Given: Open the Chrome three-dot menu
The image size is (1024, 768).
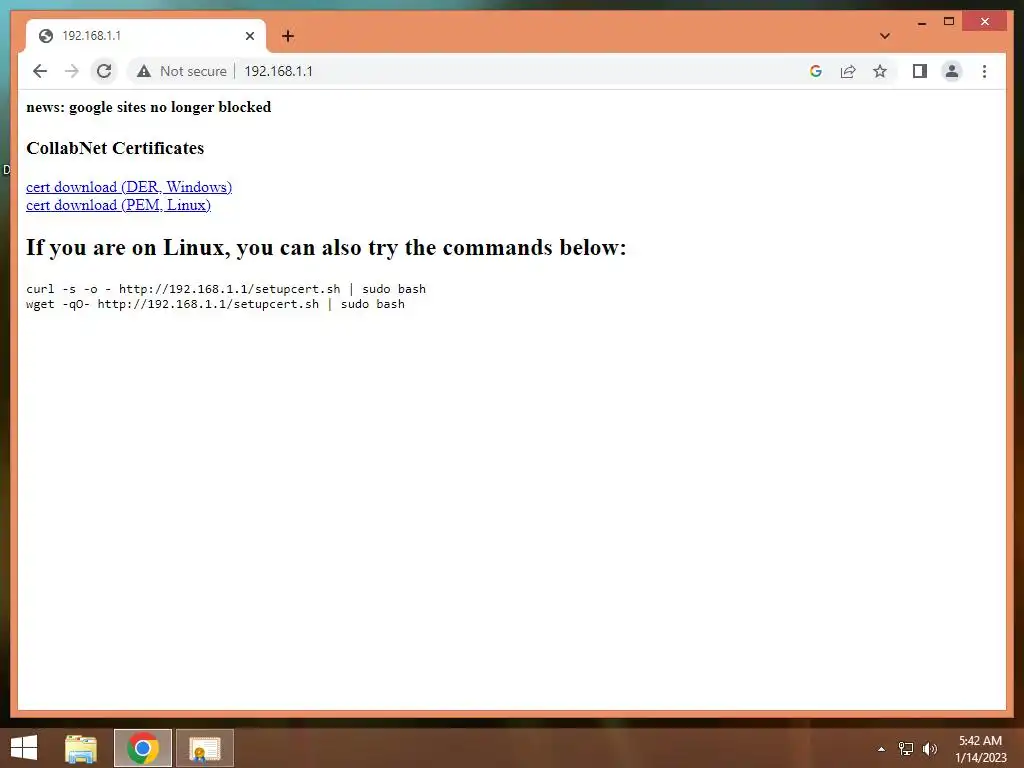Looking at the screenshot, I should pos(984,71).
